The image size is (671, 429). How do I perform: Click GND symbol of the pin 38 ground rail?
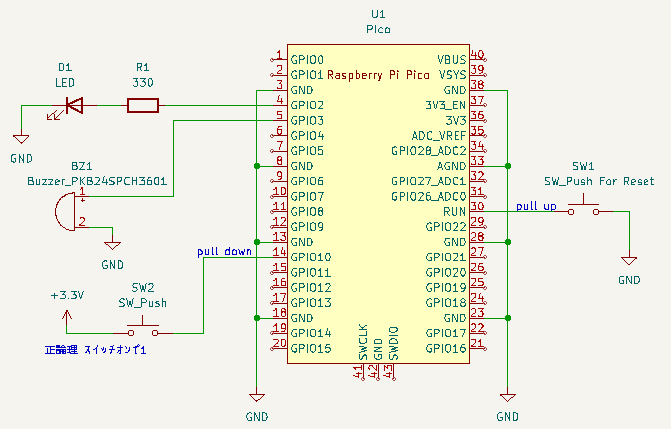[x=508, y=397]
